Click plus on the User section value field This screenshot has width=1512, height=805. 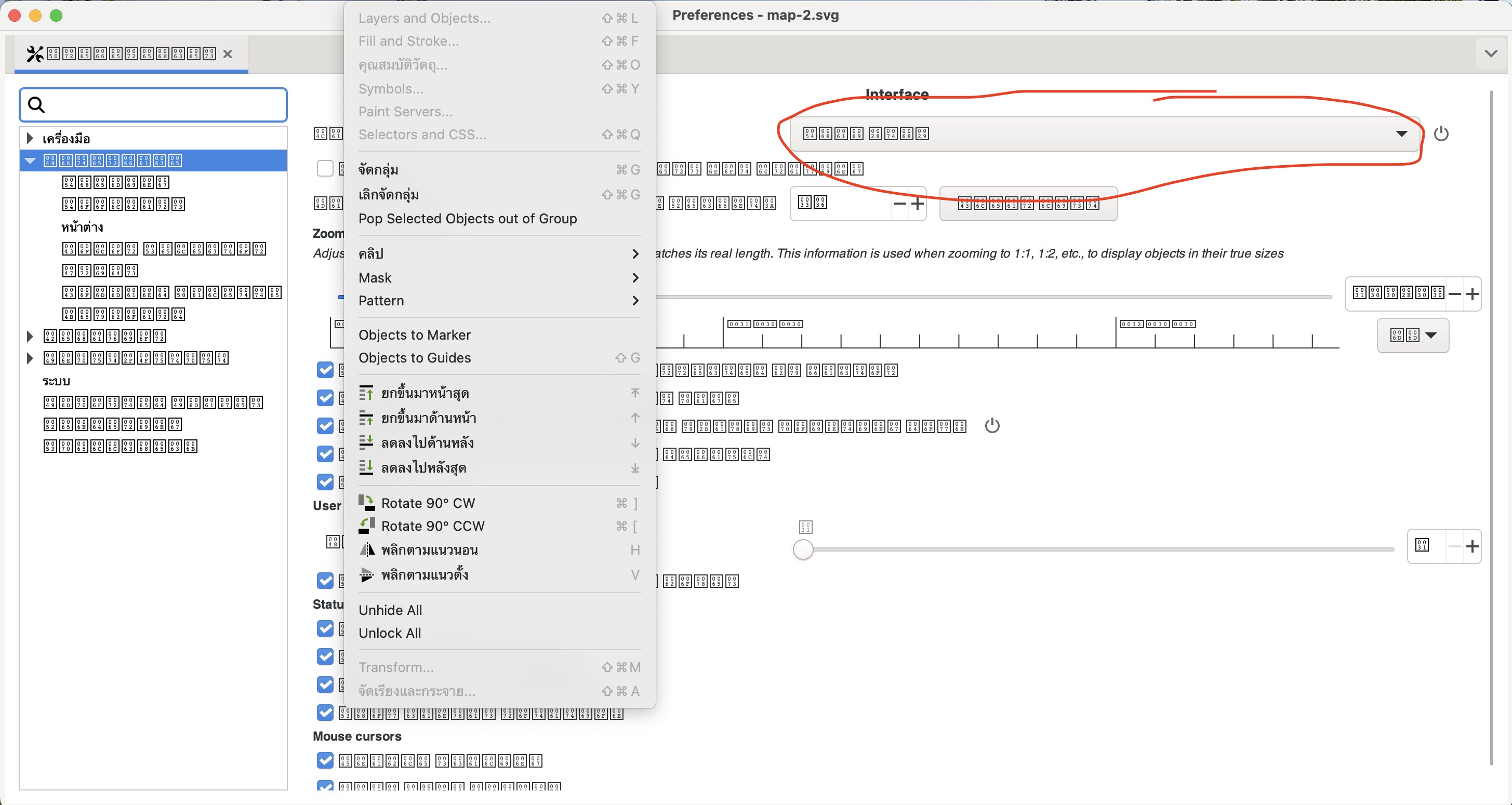click(x=1472, y=546)
